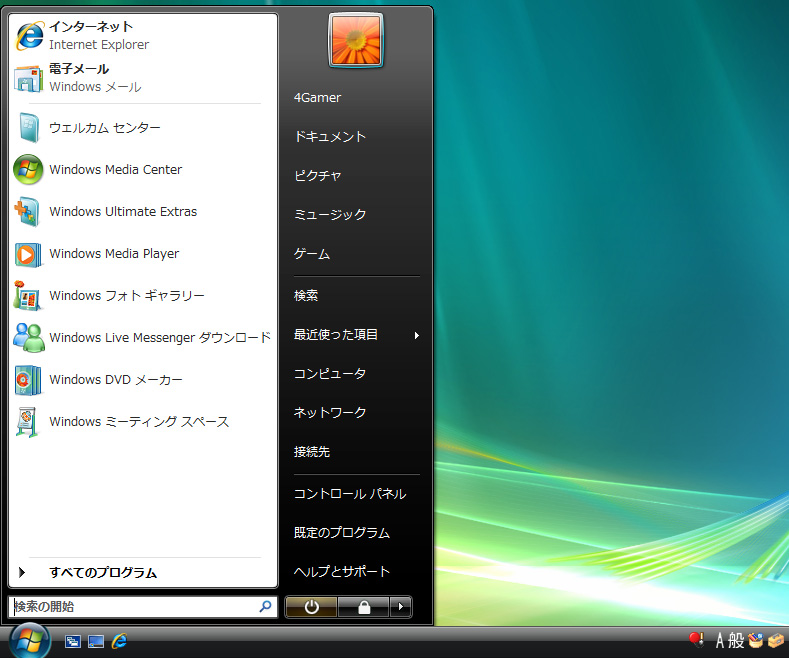This screenshot has width=789, height=658.
Task: Lock the computer with padlock button
Action: point(364,607)
